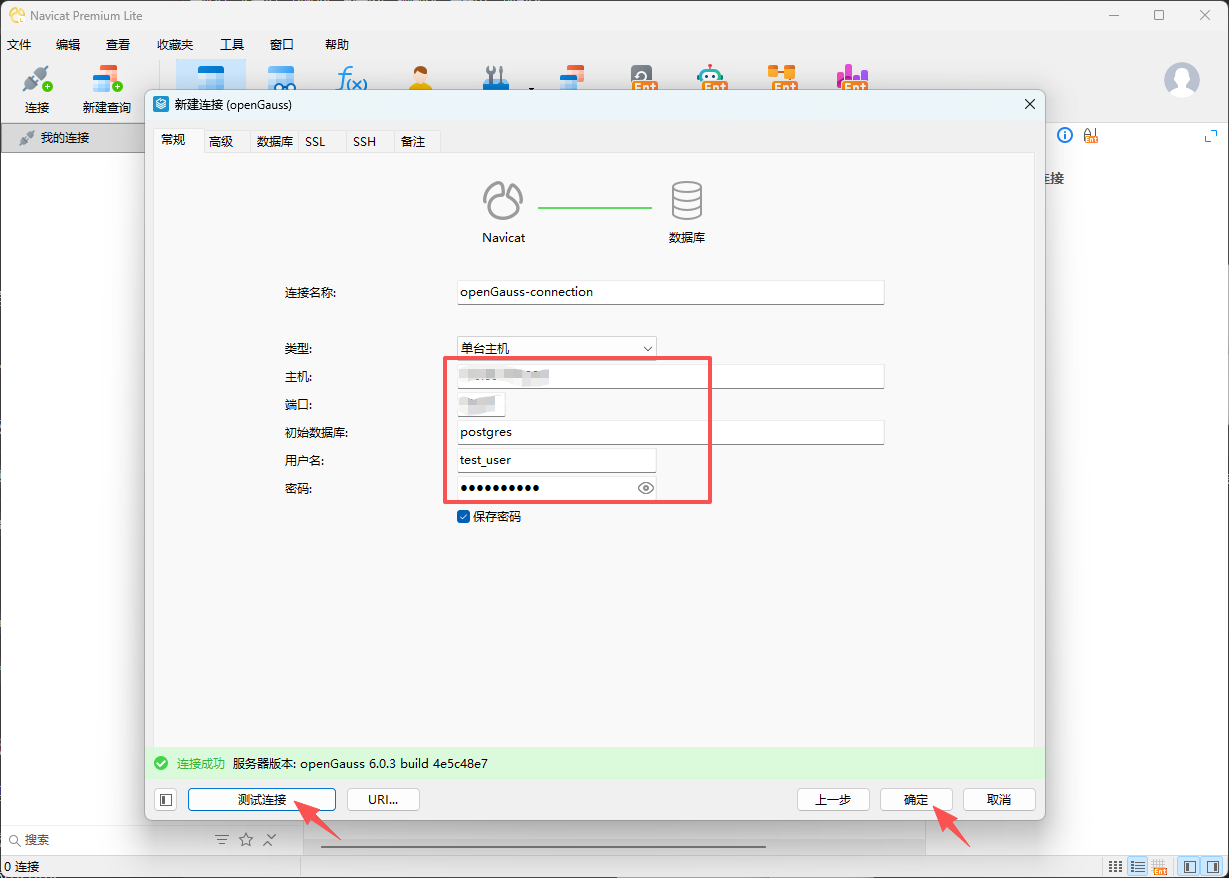Switch to grid view in status bar
The width and height of the screenshot is (1229, 878).
pos(1115,866)
